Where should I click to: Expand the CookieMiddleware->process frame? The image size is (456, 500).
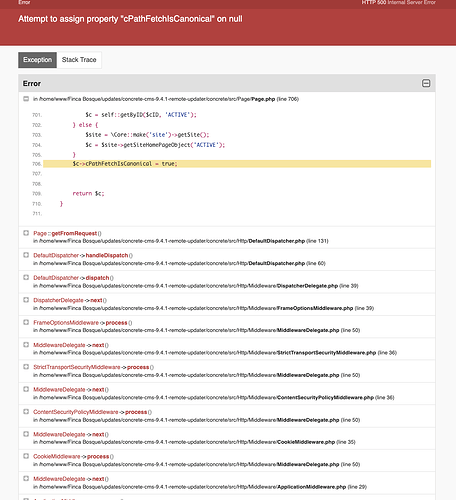point(26,456)
